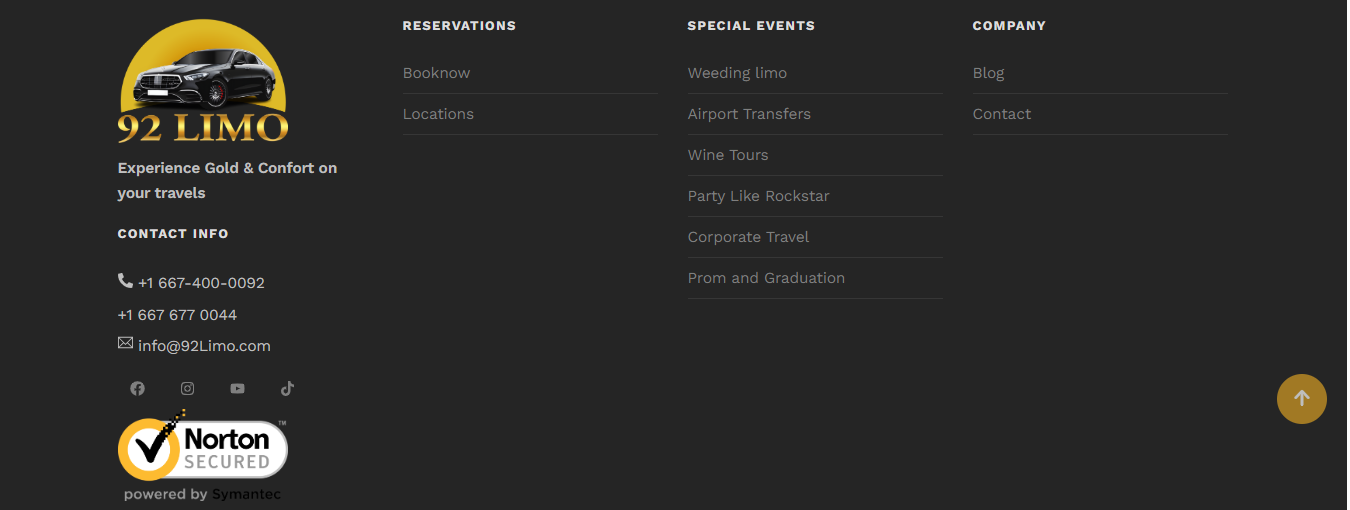1350x510 pixels.
Task: Select Prom and Graduation
Action: [766, 278]
